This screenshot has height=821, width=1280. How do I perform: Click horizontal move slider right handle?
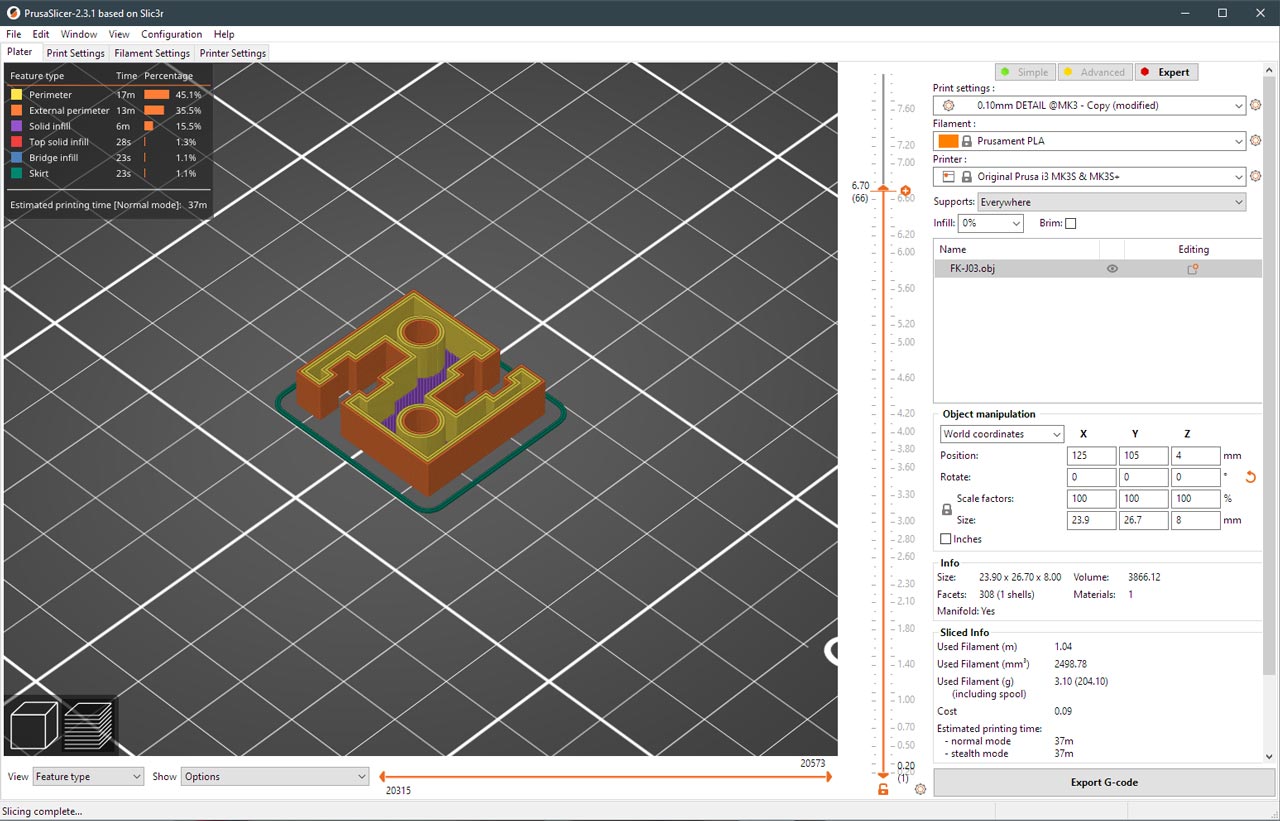[x=828, y=777]
